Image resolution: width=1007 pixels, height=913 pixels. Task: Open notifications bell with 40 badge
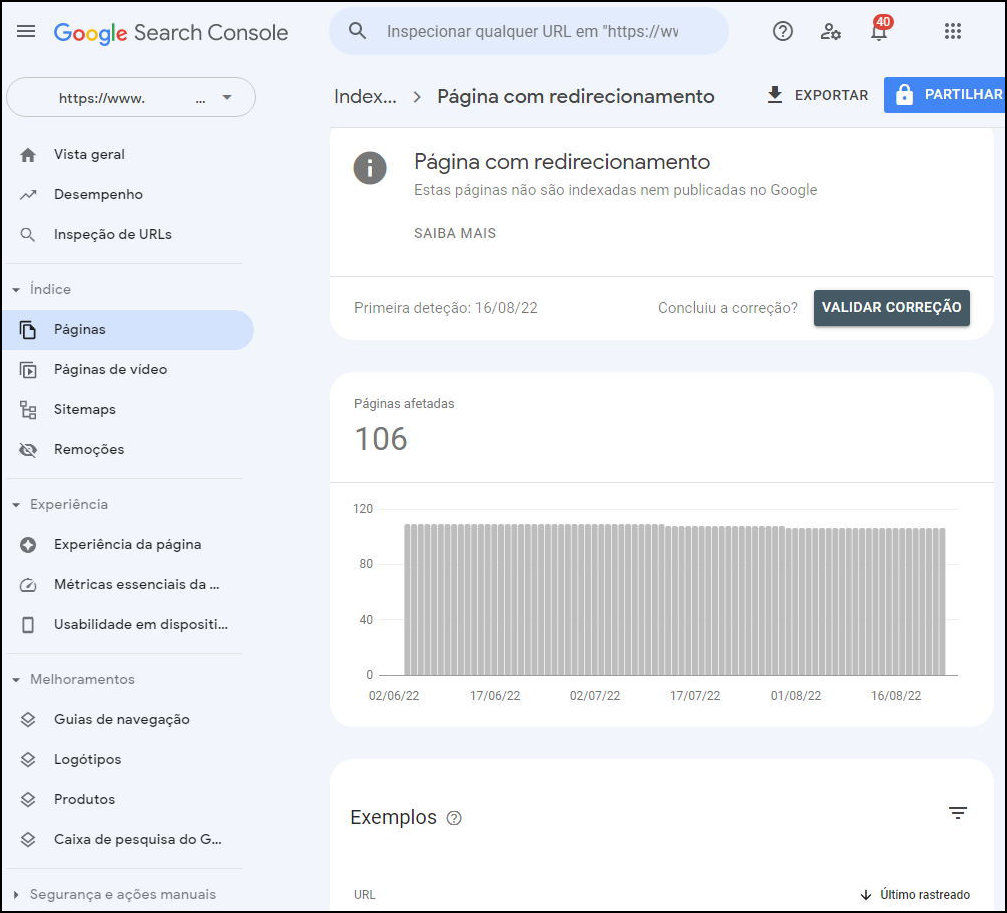(x=880, y=30)
